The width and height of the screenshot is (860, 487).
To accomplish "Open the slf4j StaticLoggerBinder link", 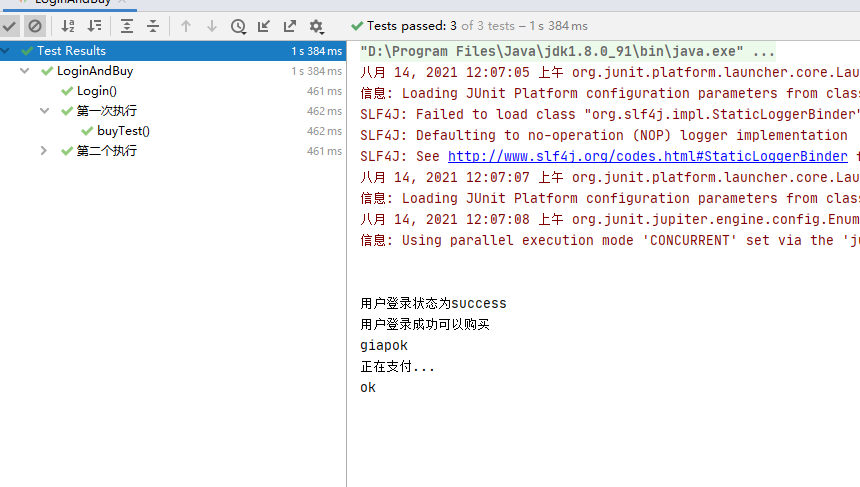I will coord(648,156).
